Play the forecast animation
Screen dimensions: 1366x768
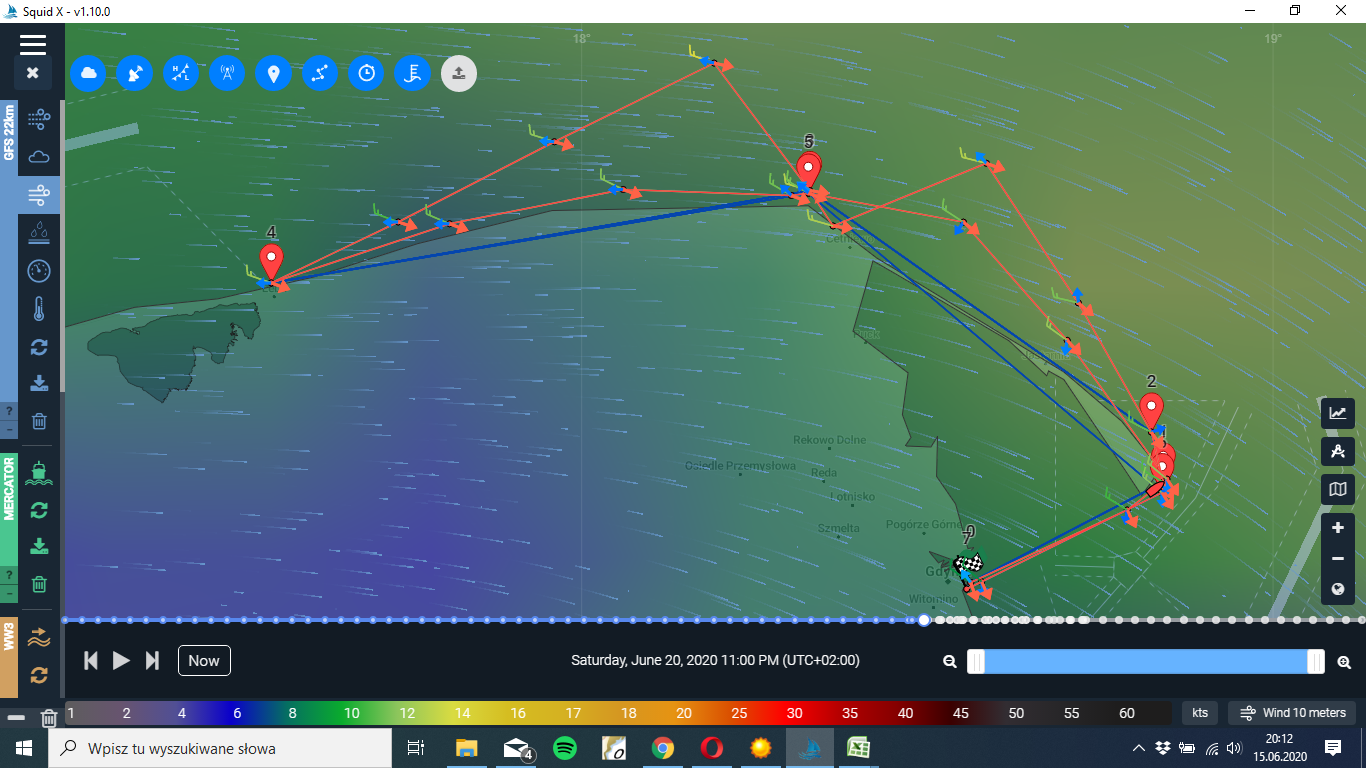pyautogui.click(x=121, y=660)
